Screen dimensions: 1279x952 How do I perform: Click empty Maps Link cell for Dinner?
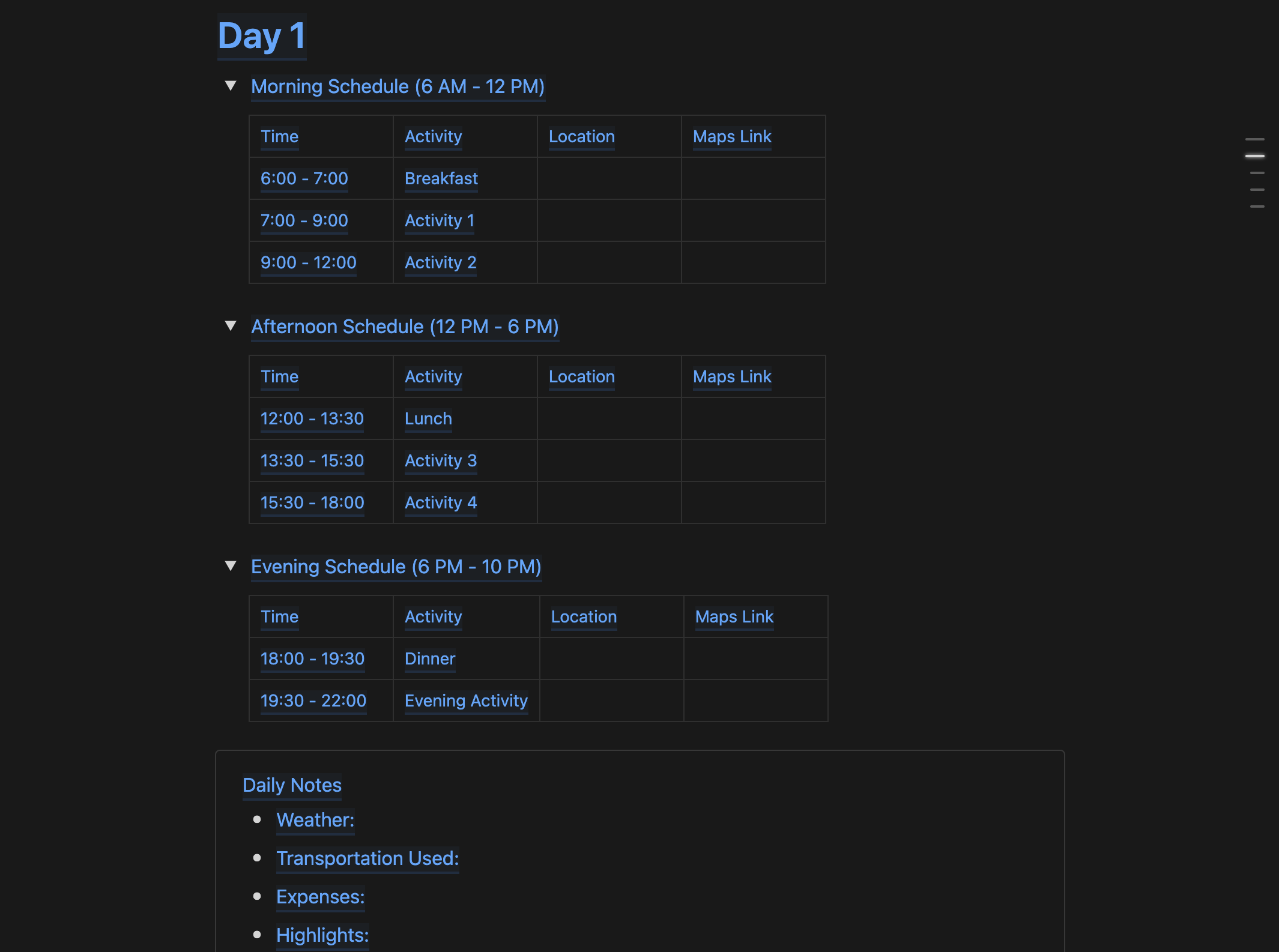click(755, 659)
